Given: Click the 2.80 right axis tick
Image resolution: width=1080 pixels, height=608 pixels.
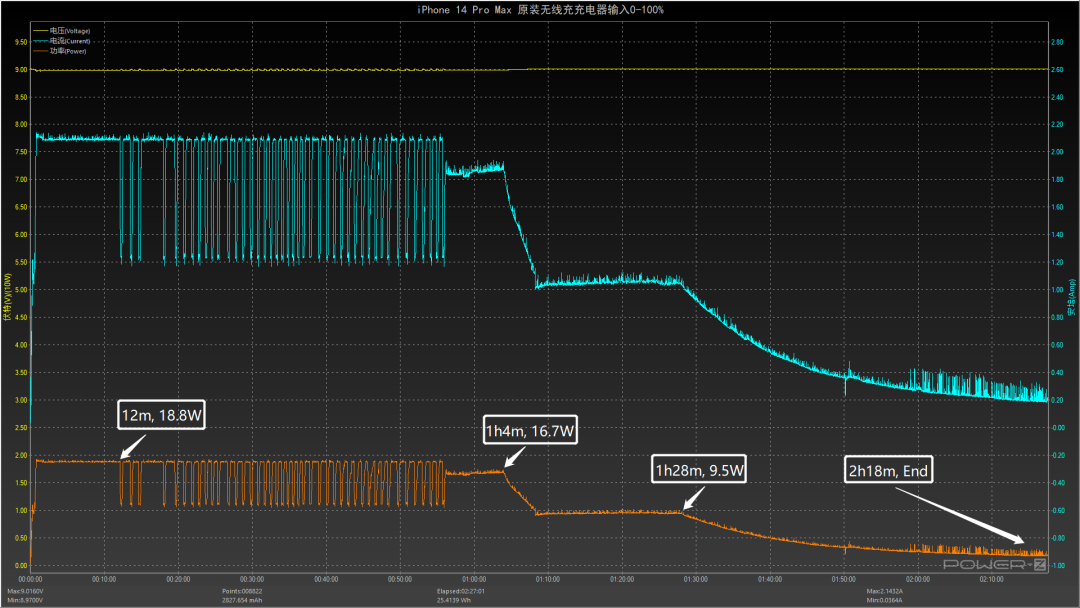Looking at the screenshot, I should [x=1057, y=42].
